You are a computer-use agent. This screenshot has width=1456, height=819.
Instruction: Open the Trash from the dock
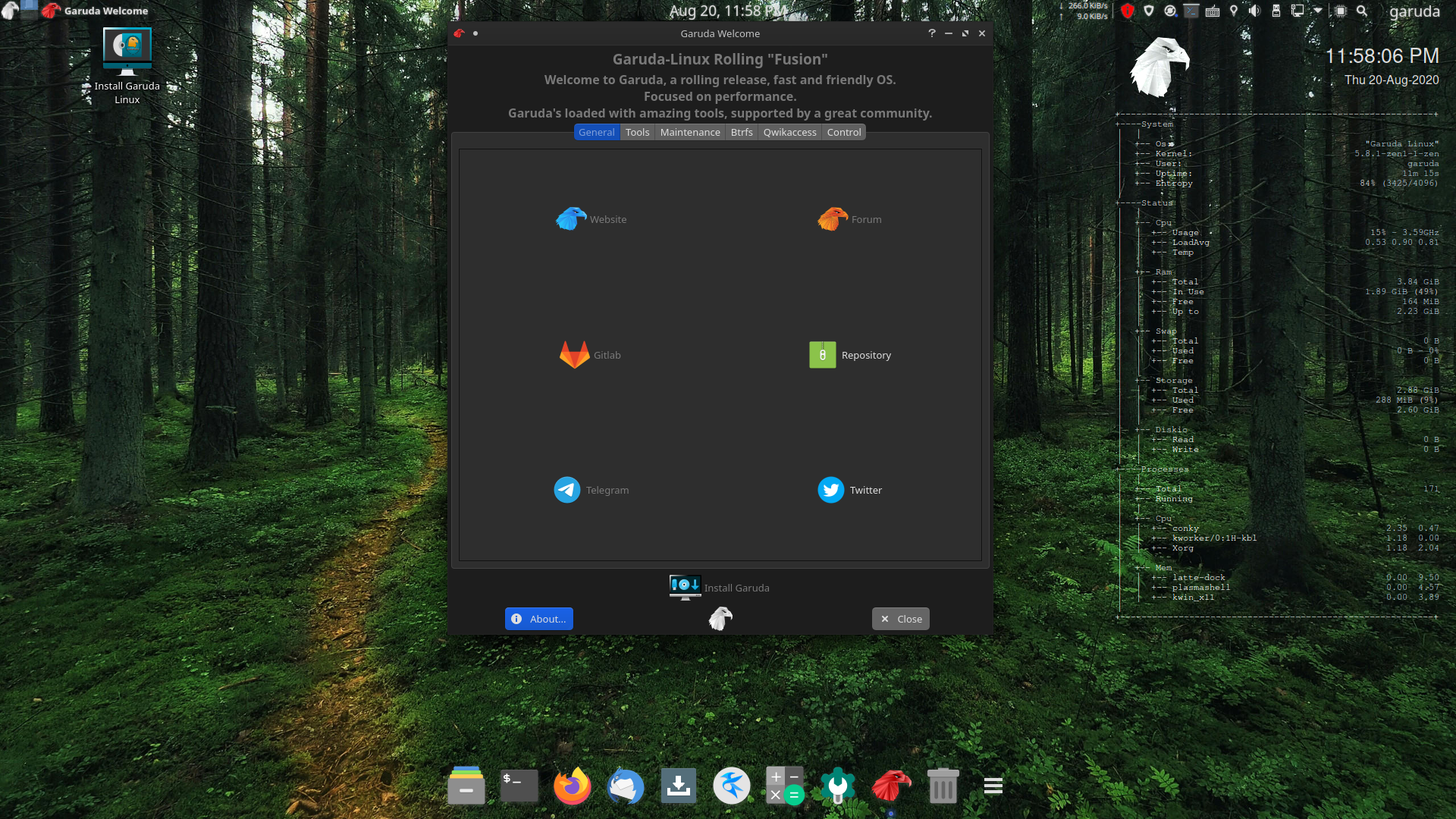943,786
